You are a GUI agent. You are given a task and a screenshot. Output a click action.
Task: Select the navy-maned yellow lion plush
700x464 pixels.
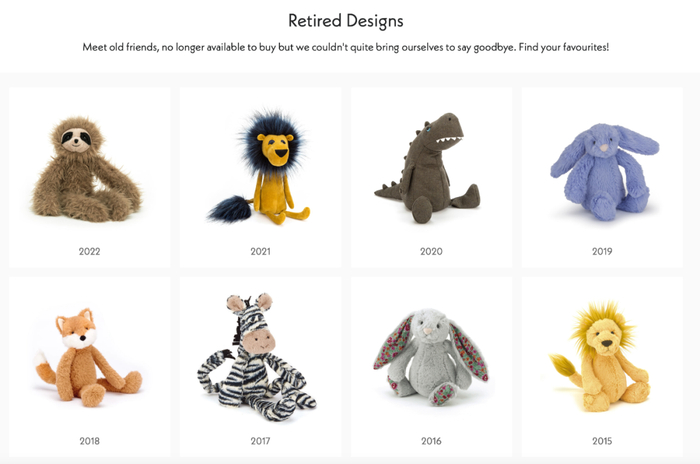pyautogui.click(x=259, y=167)
